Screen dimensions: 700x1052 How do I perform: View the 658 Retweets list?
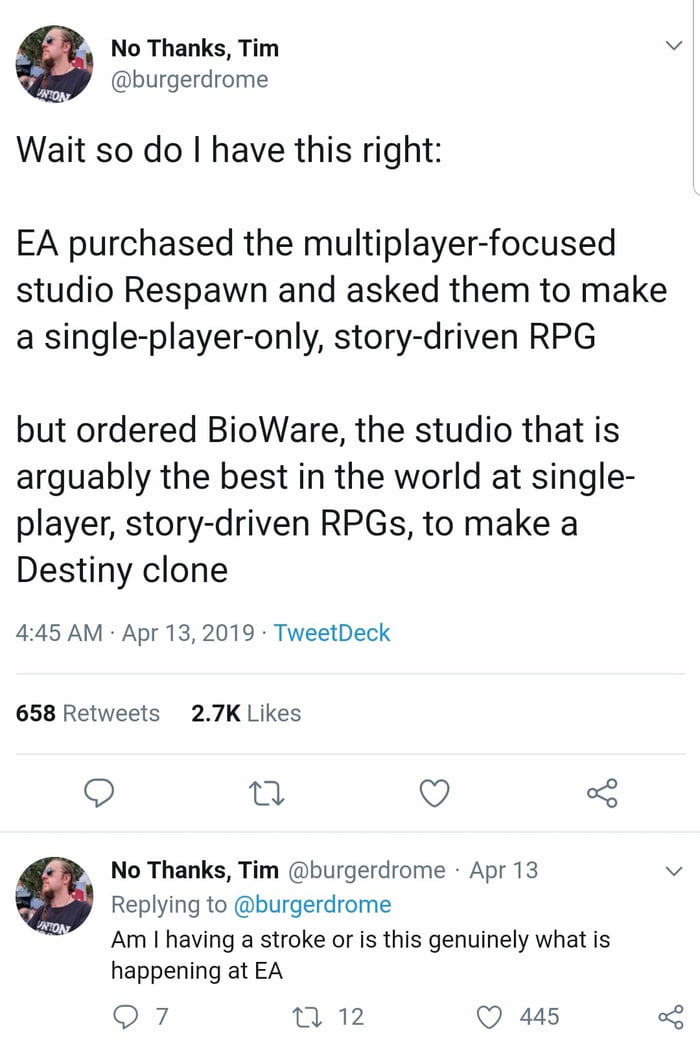coord(87,713)
